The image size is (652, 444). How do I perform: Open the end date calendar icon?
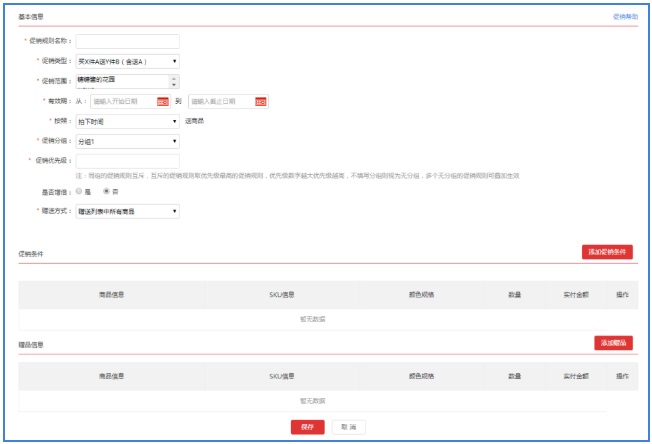click(261, 101)
